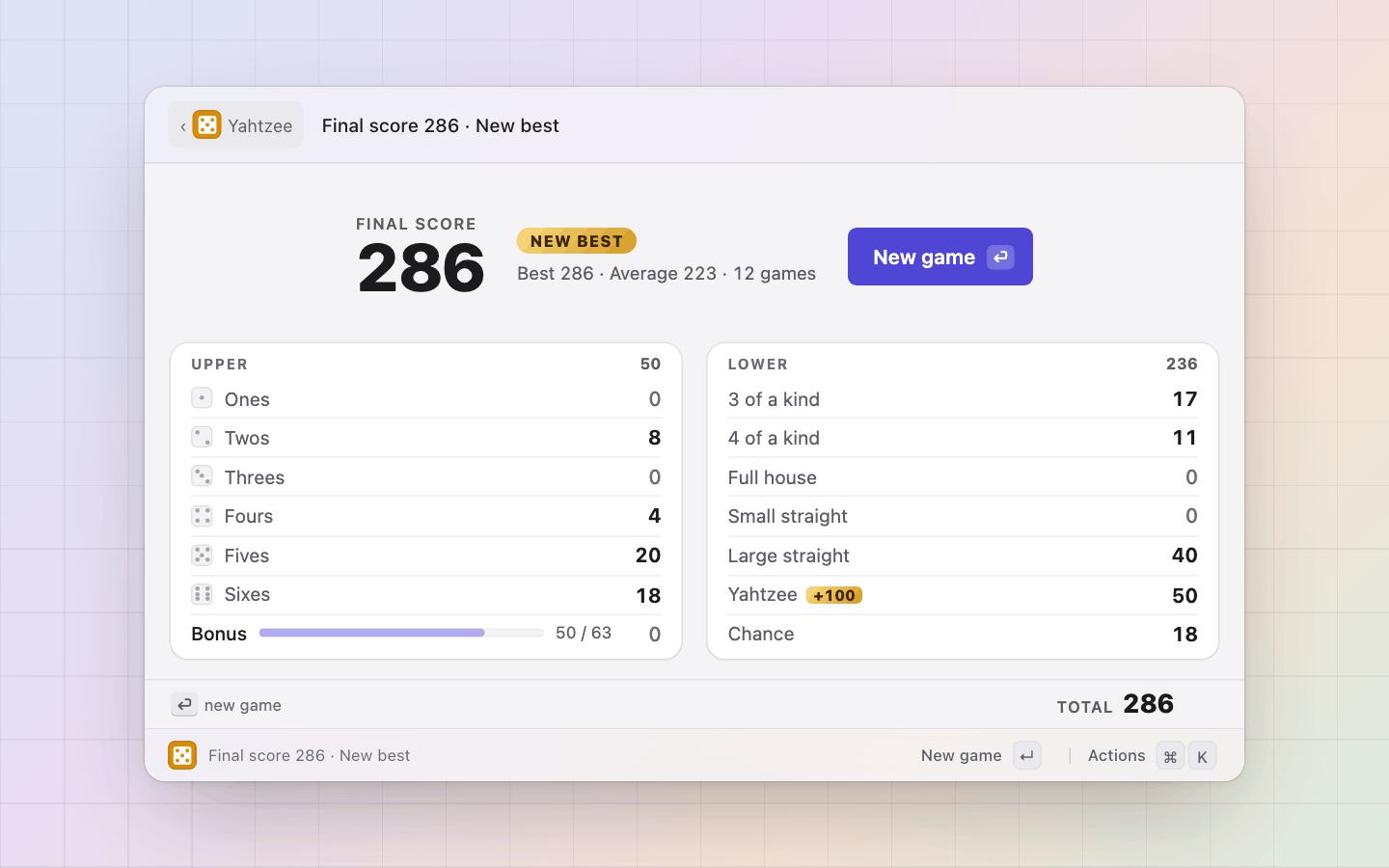Click the return icon inside the New game button
Screen dimensions: 1389x868
[1000, 257]
